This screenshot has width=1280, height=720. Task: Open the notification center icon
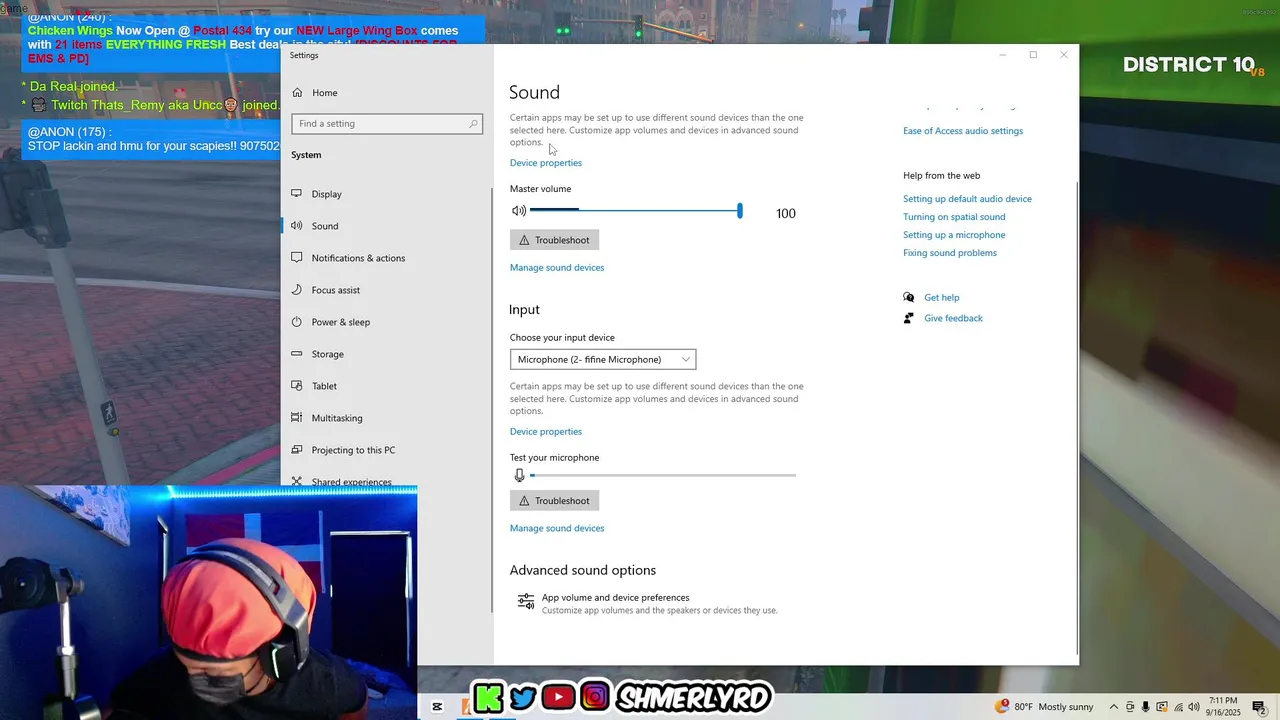pyautogui.click(x=1259, y=707)
